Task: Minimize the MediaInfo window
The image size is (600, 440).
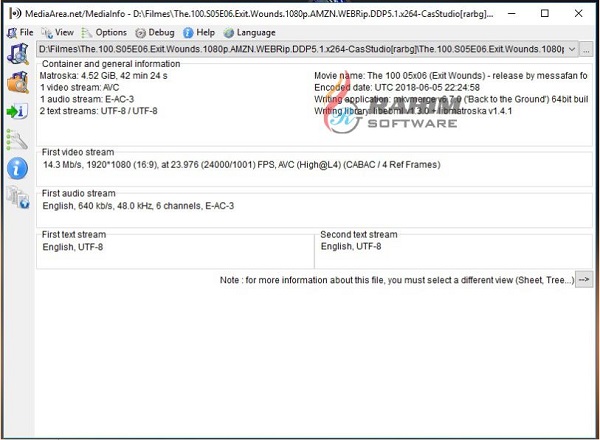Action: click(x=512, y=14)
